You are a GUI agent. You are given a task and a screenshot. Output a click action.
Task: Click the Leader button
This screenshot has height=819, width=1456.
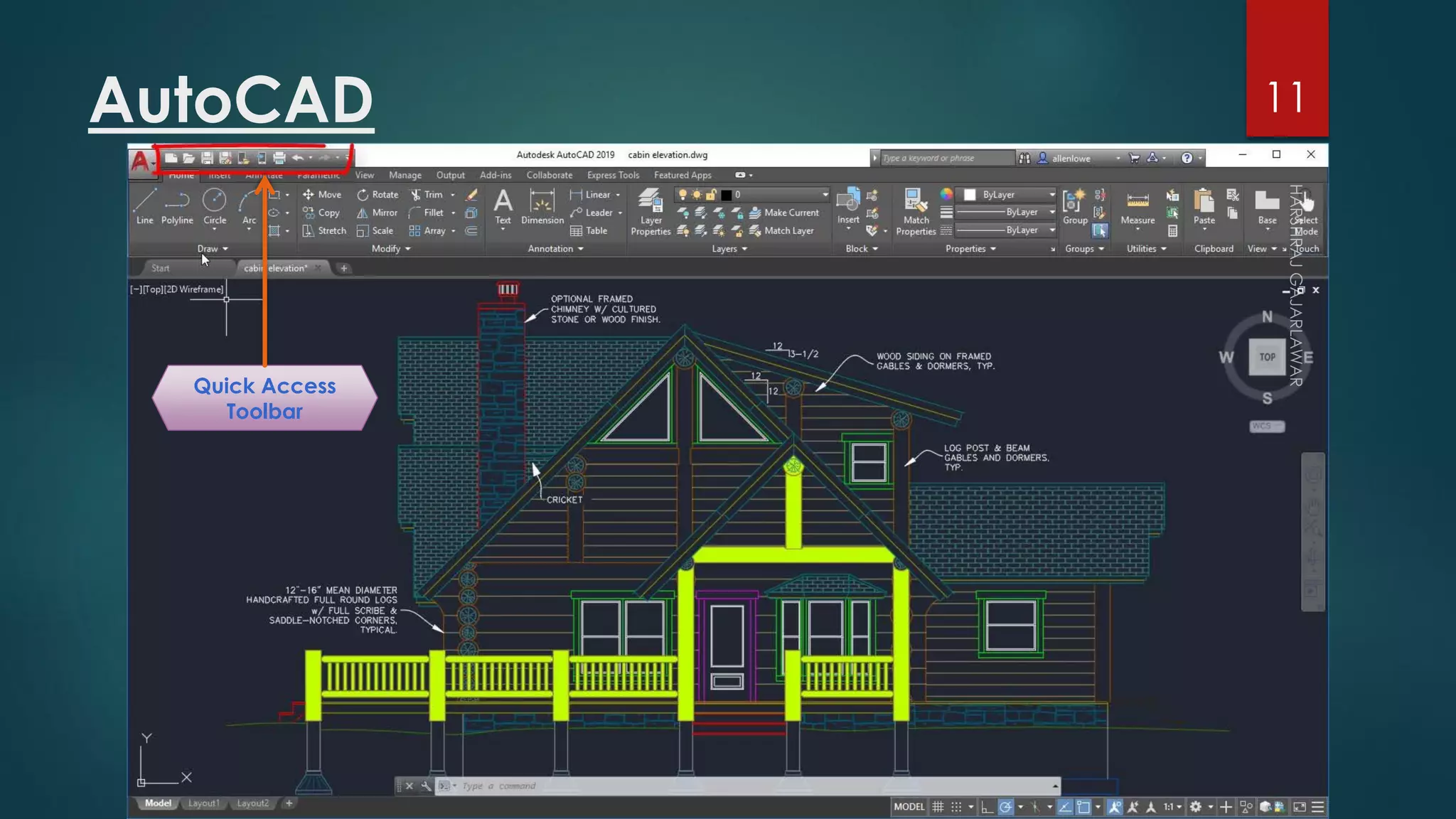click(591, 213)
